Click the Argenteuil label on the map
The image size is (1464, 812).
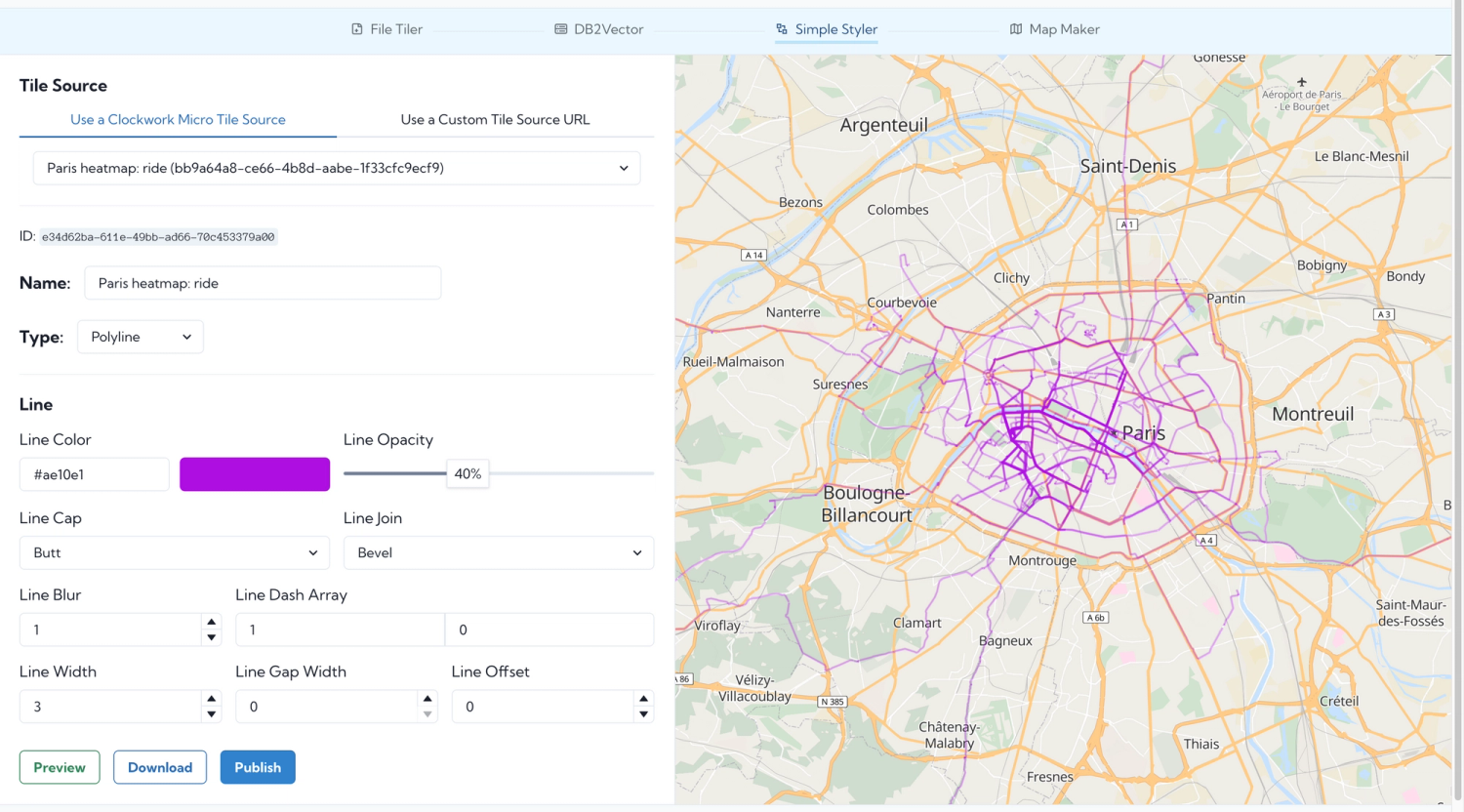[884, 125]
